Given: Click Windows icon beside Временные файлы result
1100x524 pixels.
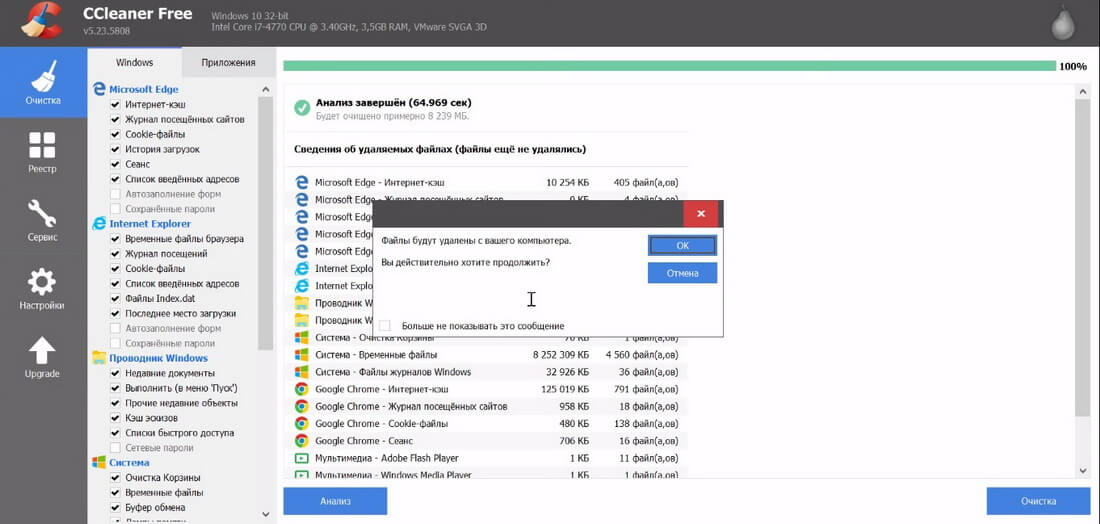Looking at the screenshot, I should 302,355.
